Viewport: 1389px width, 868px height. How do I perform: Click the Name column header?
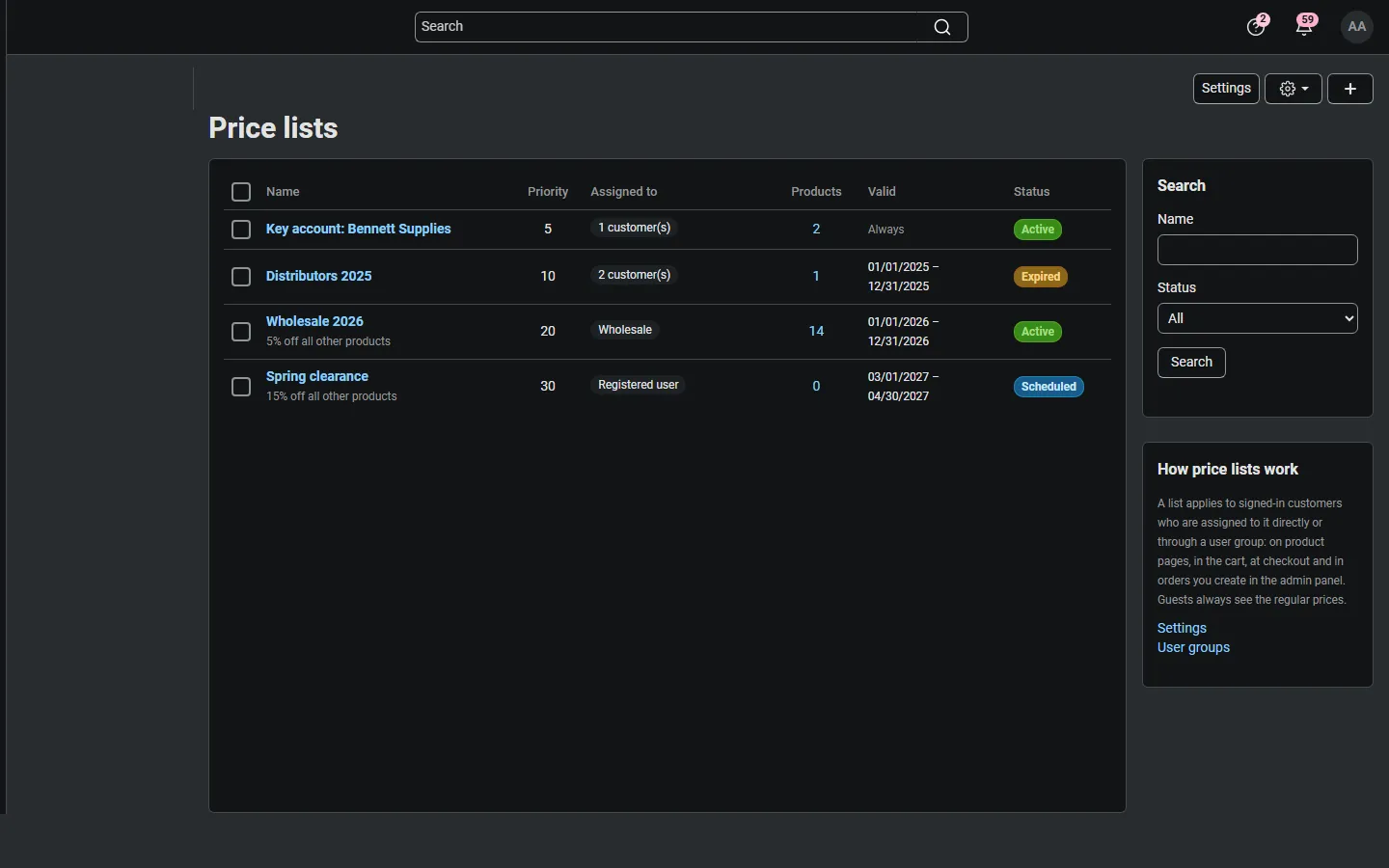click(283, 192)
